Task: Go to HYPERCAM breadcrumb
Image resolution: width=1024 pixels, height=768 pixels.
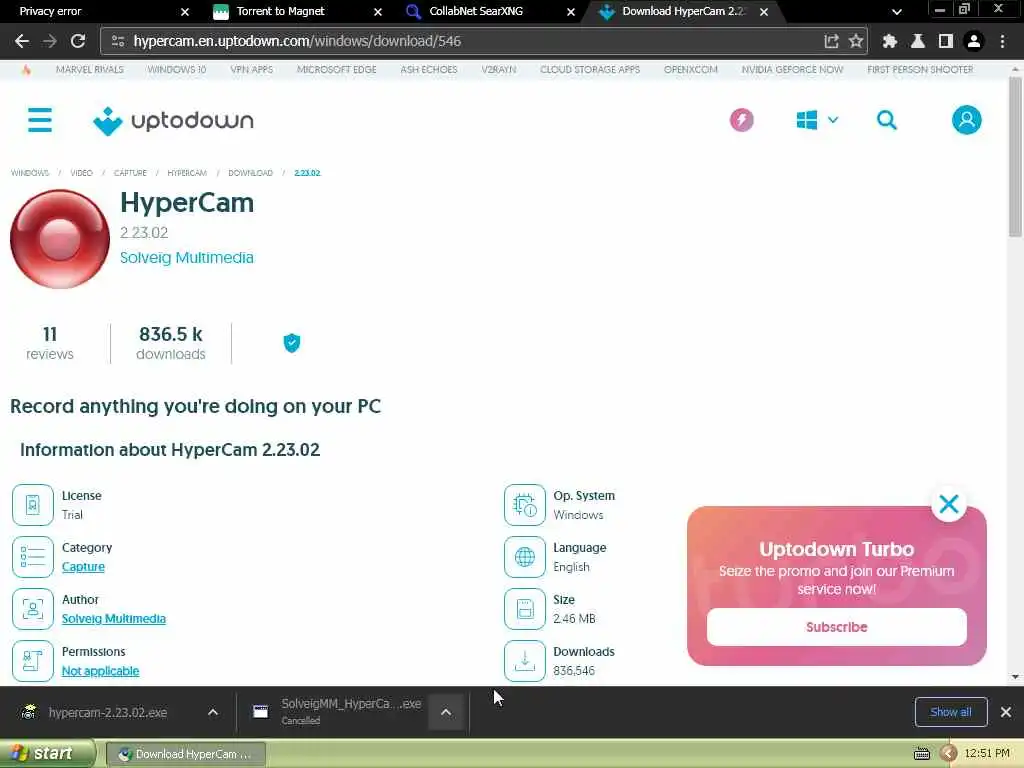Action: [x=187, y=173]
